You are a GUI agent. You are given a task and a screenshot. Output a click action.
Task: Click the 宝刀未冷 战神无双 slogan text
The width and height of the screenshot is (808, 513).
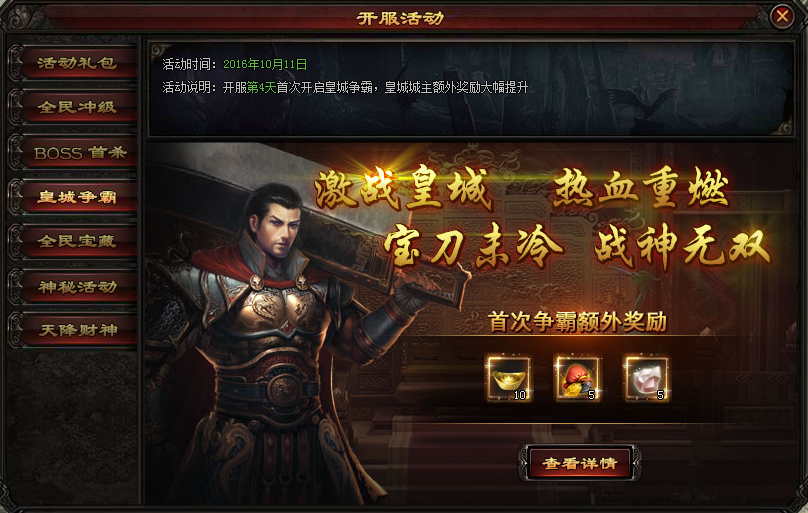[x=577, y=246]
